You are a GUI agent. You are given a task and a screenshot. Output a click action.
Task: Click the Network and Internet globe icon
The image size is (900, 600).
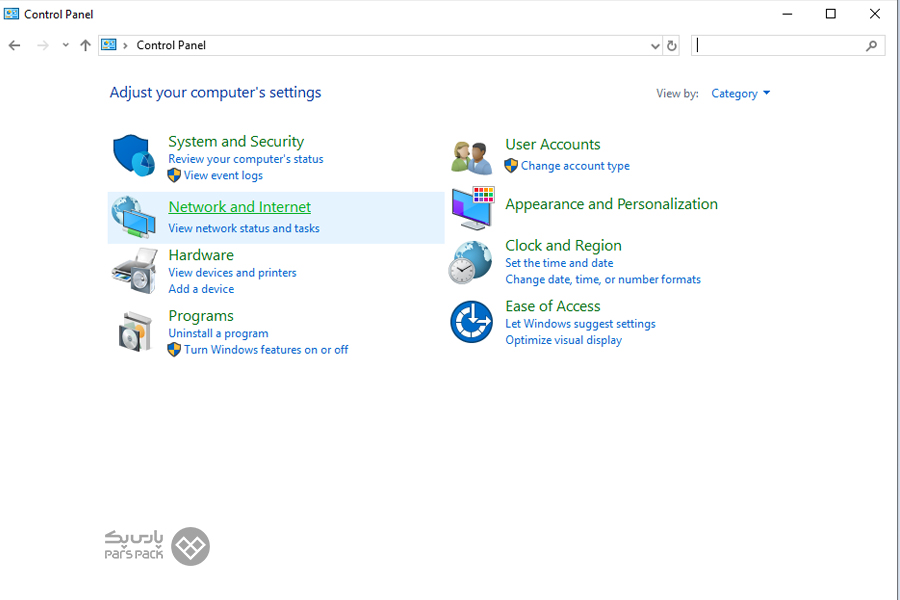pos(133,217)
